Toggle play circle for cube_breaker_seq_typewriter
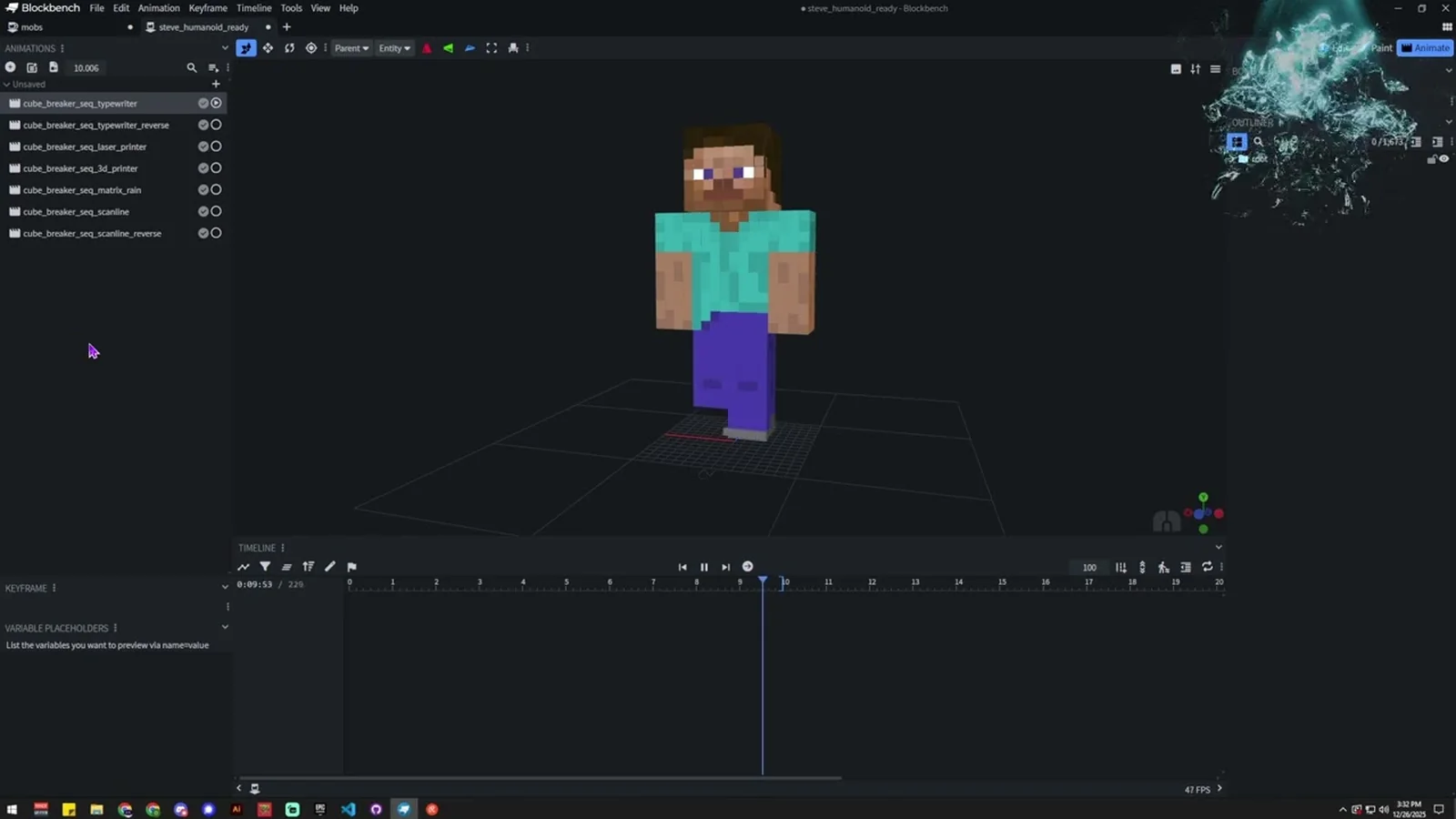This screenshot has height=819, width=1456. point(217,103)
